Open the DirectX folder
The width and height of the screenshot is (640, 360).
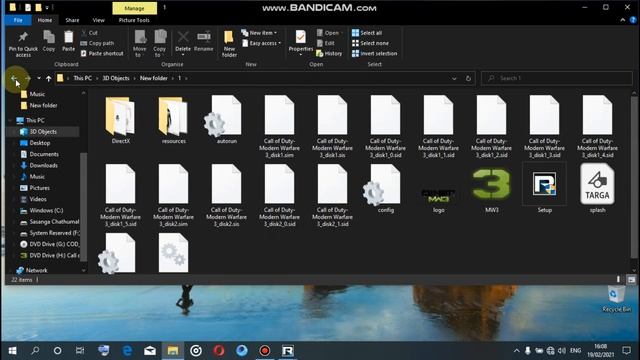(x=120, y=120)
